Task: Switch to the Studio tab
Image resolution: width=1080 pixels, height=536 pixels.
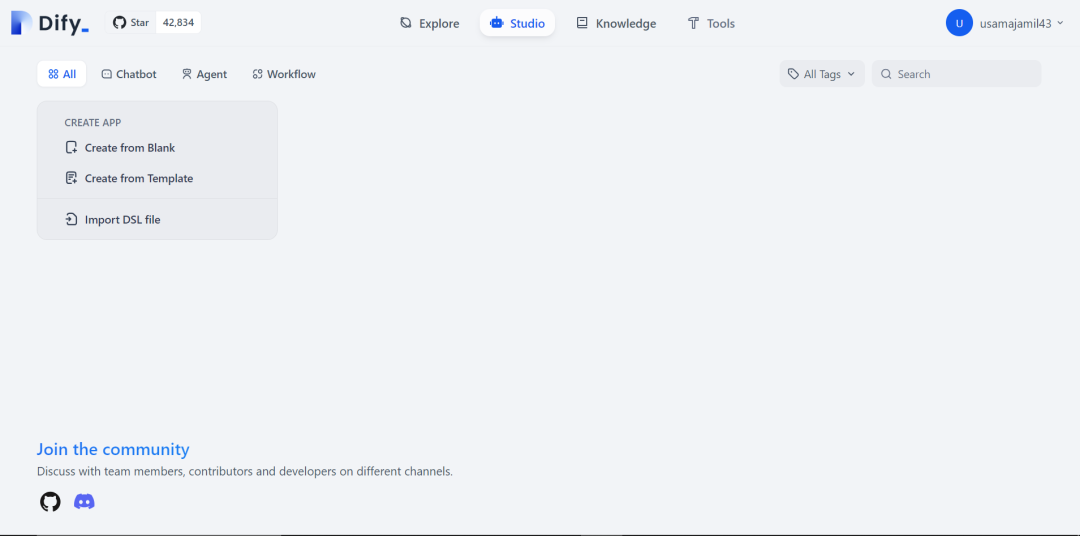Action: pyautogui.click(x=517, y=23)
